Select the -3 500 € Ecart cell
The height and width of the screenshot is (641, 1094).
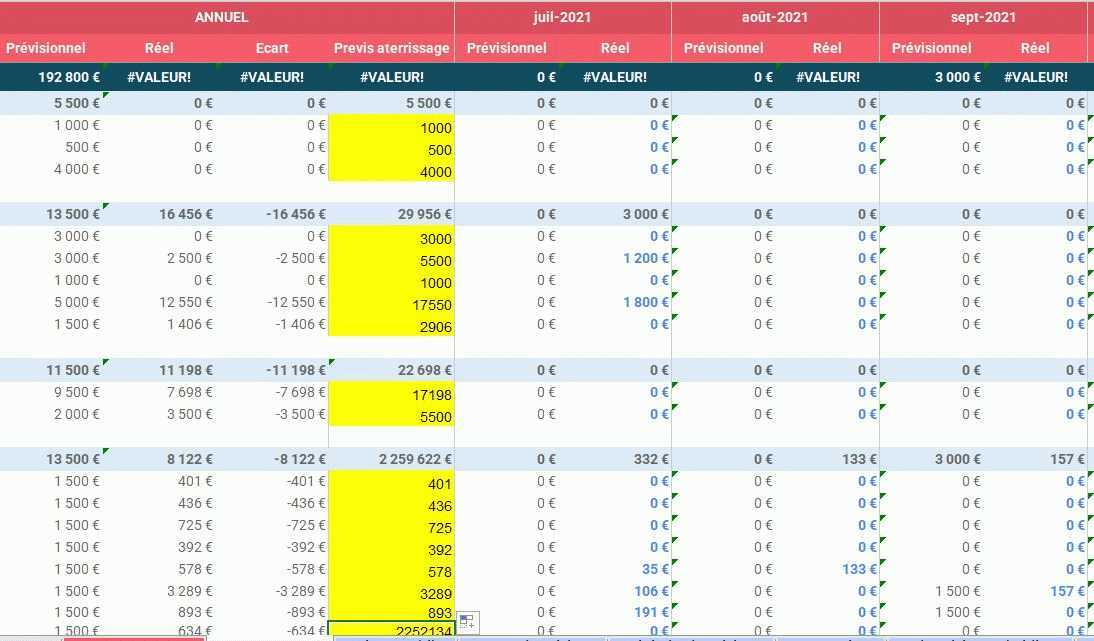click(272, 414)
